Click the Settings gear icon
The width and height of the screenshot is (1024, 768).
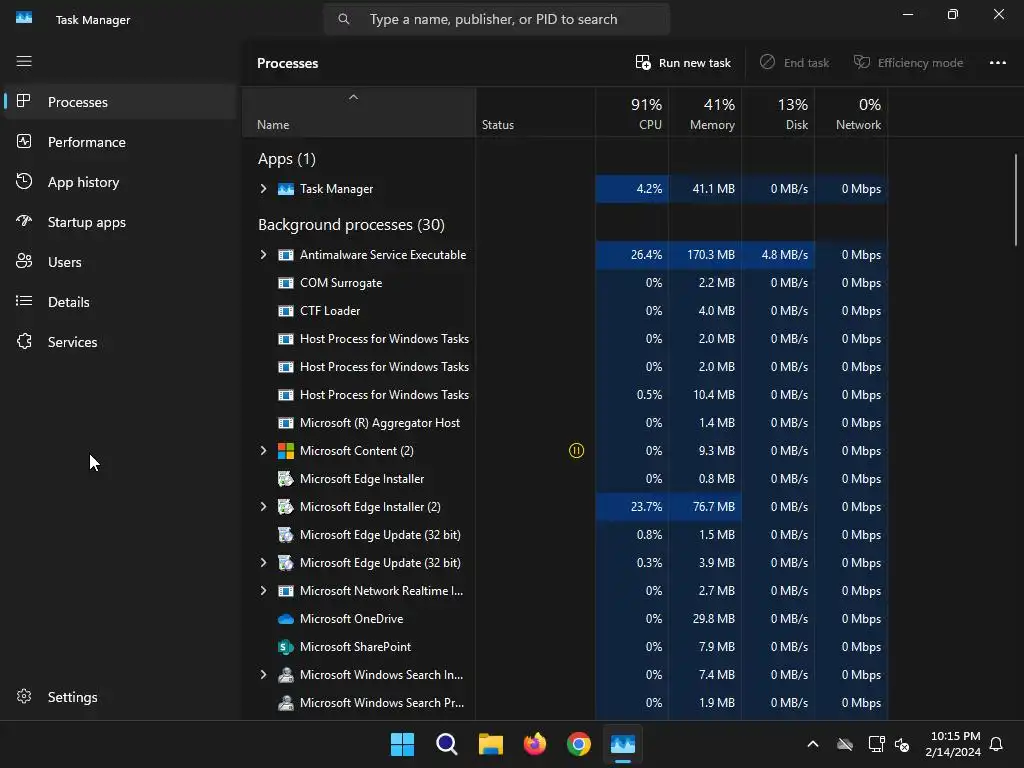[24, 696]
